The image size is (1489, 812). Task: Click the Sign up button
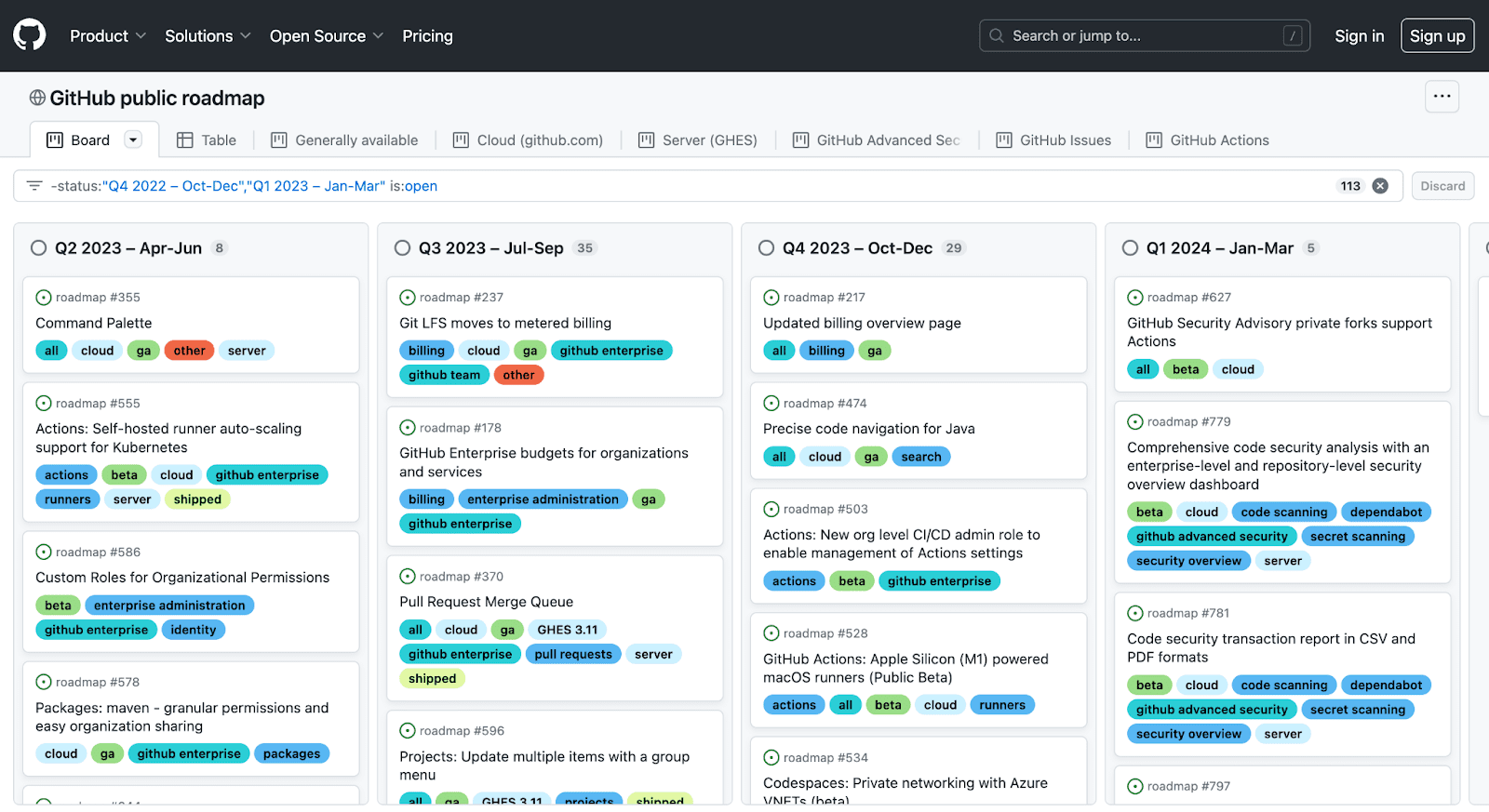[1437, 36]
